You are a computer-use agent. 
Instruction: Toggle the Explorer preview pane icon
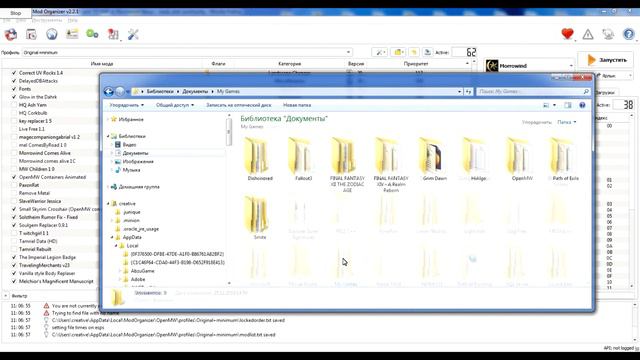coord(568,105)
